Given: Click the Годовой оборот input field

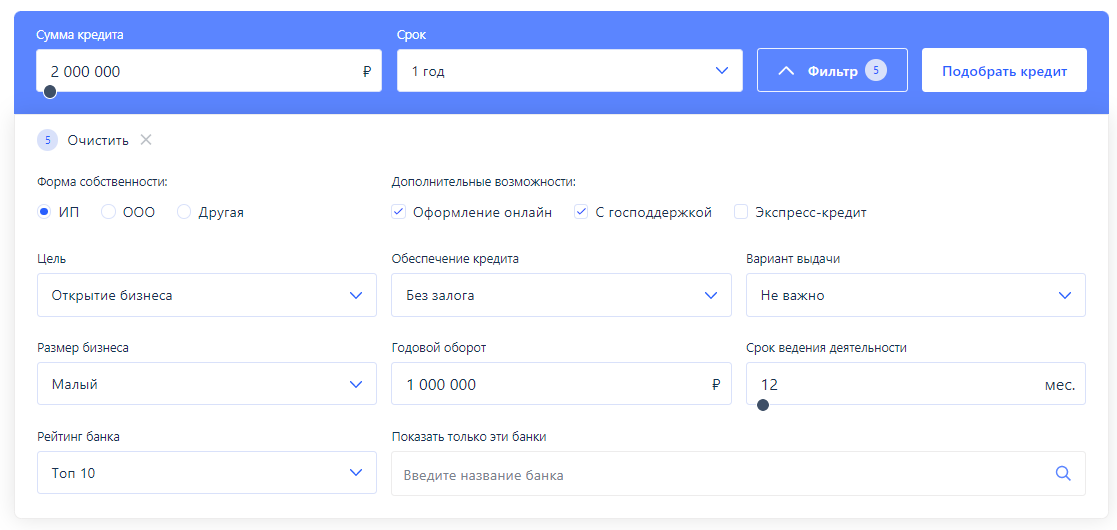Looking at the screenshot, I should tap(550, 384).
